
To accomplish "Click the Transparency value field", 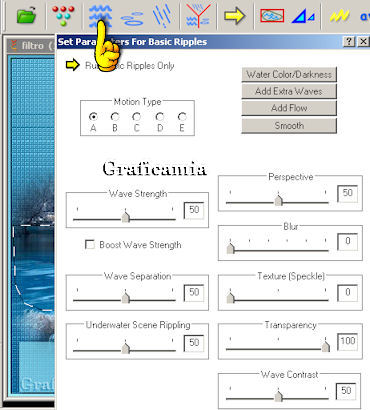I will pyautogui.click(x=347, y=341).
